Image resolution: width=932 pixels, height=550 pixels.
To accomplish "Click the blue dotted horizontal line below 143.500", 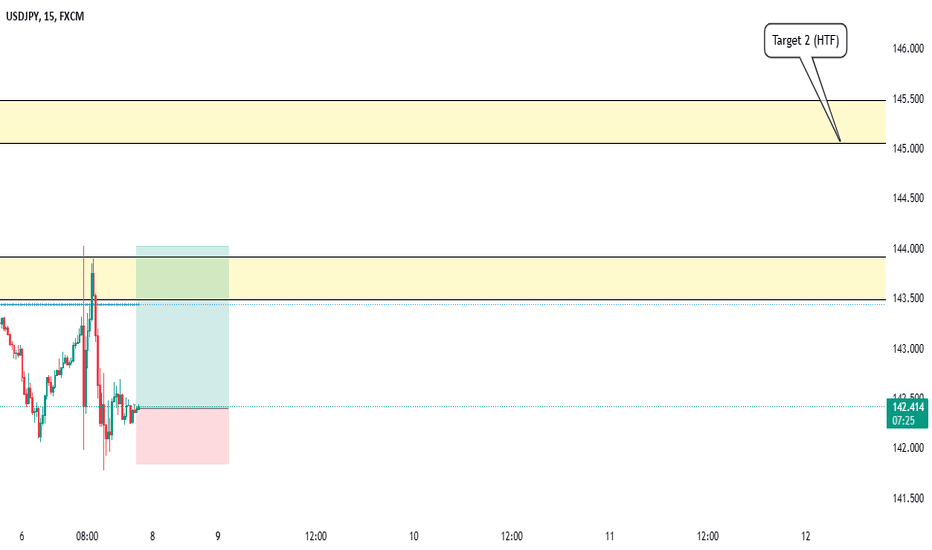I will pyautogui.click(x=443, y=304).
